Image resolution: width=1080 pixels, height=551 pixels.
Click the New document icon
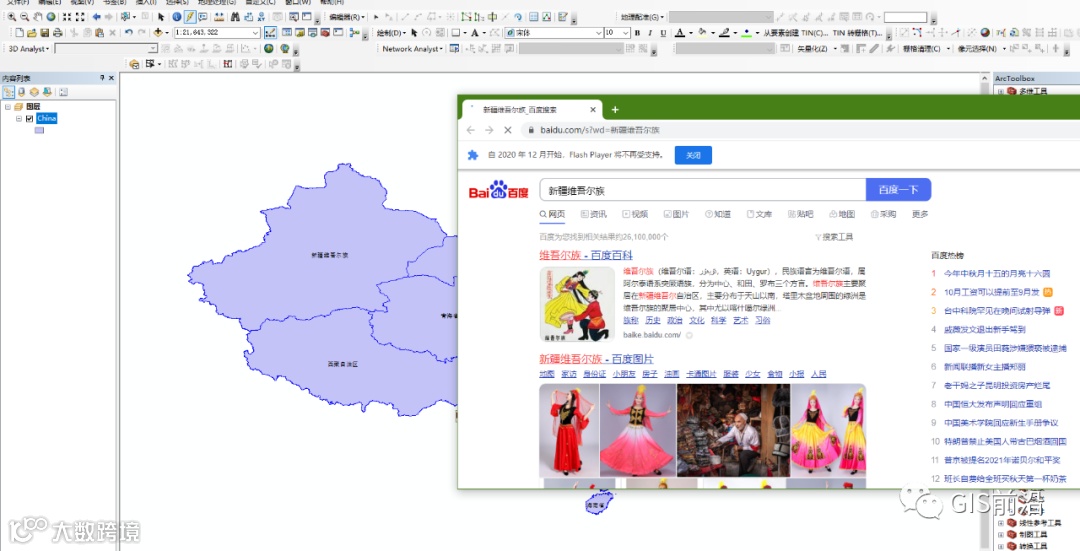(19, 32)
